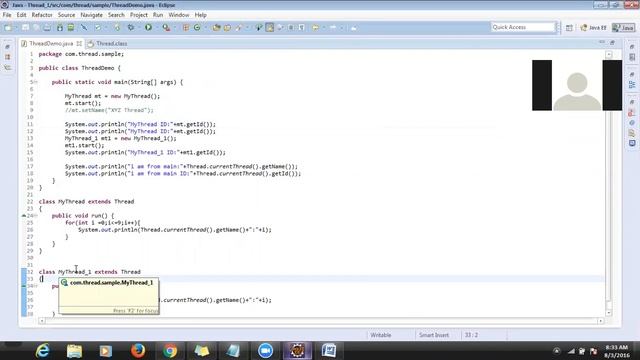The image size is (640, 360).
Task: Click the New Java Package icon
Action: click(186, 28)
